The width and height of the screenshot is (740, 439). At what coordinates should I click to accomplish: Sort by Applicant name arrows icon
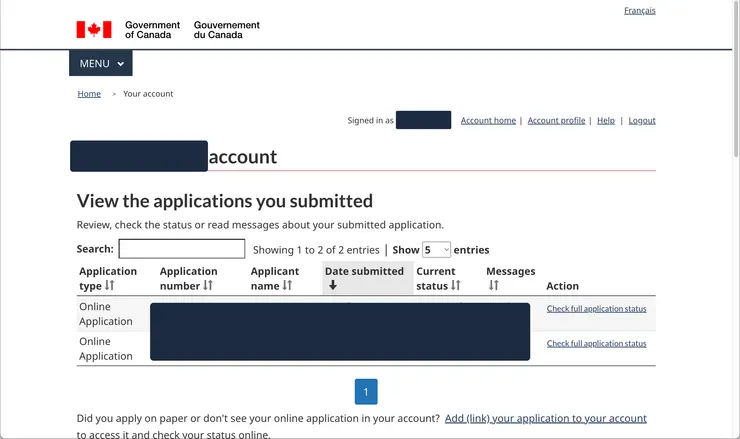288,286
